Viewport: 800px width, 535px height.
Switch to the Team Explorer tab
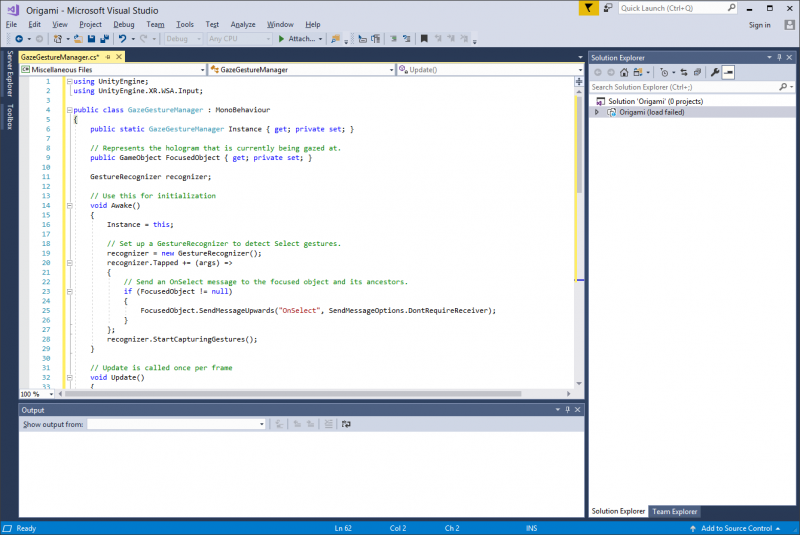(x=674, y=512)
